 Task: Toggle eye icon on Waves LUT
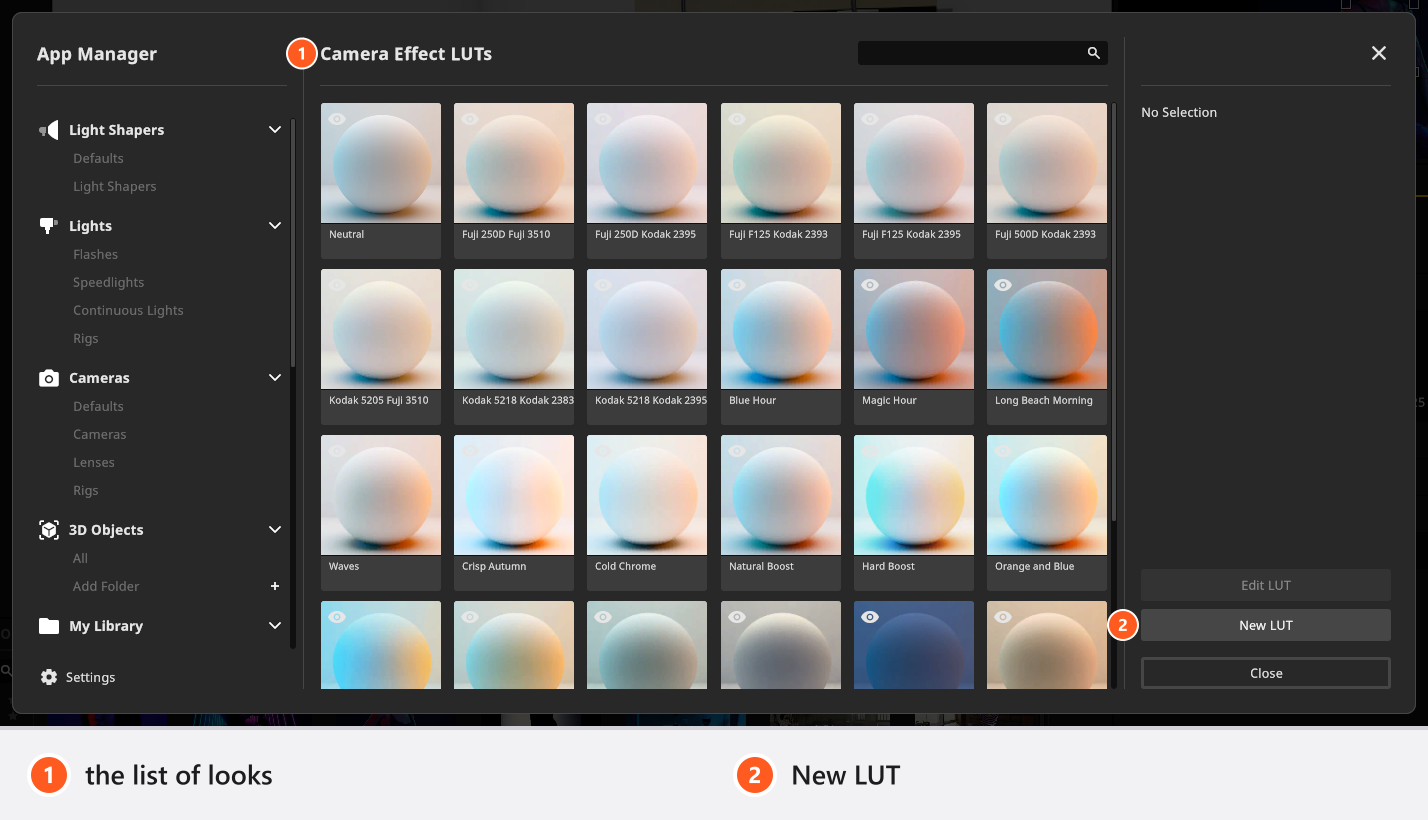pyautogui.click(x=337, y=451)
